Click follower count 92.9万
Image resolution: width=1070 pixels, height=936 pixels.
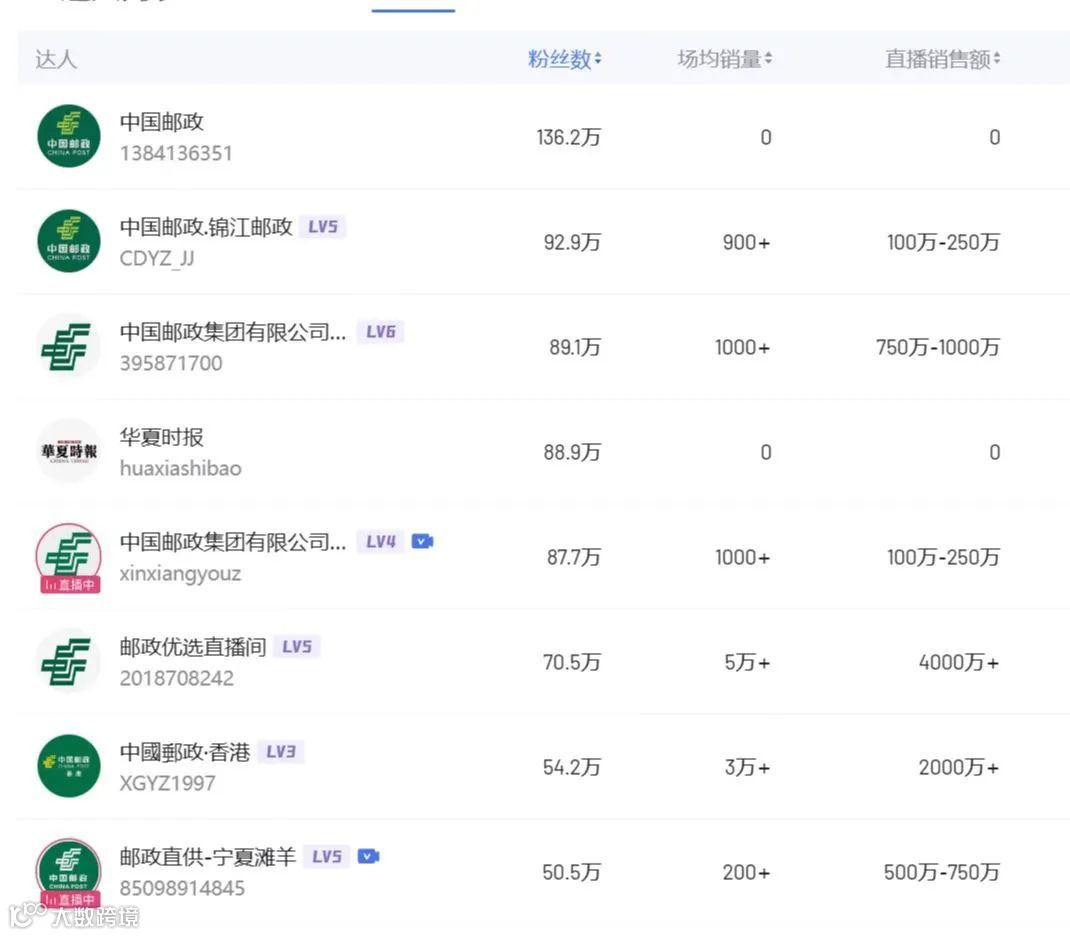click(x=572, y=242)
